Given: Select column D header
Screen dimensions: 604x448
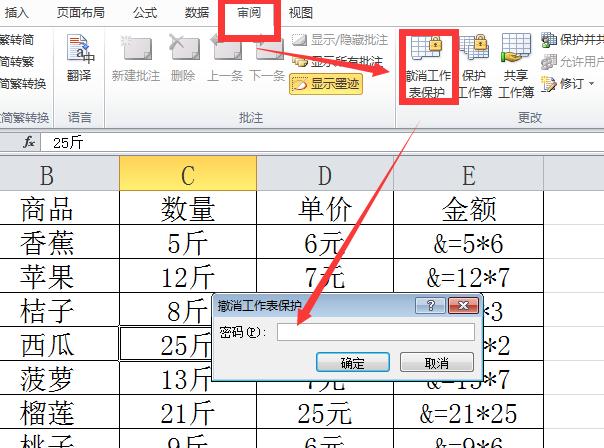Looking at the screenshot, I should pos(325,173).
